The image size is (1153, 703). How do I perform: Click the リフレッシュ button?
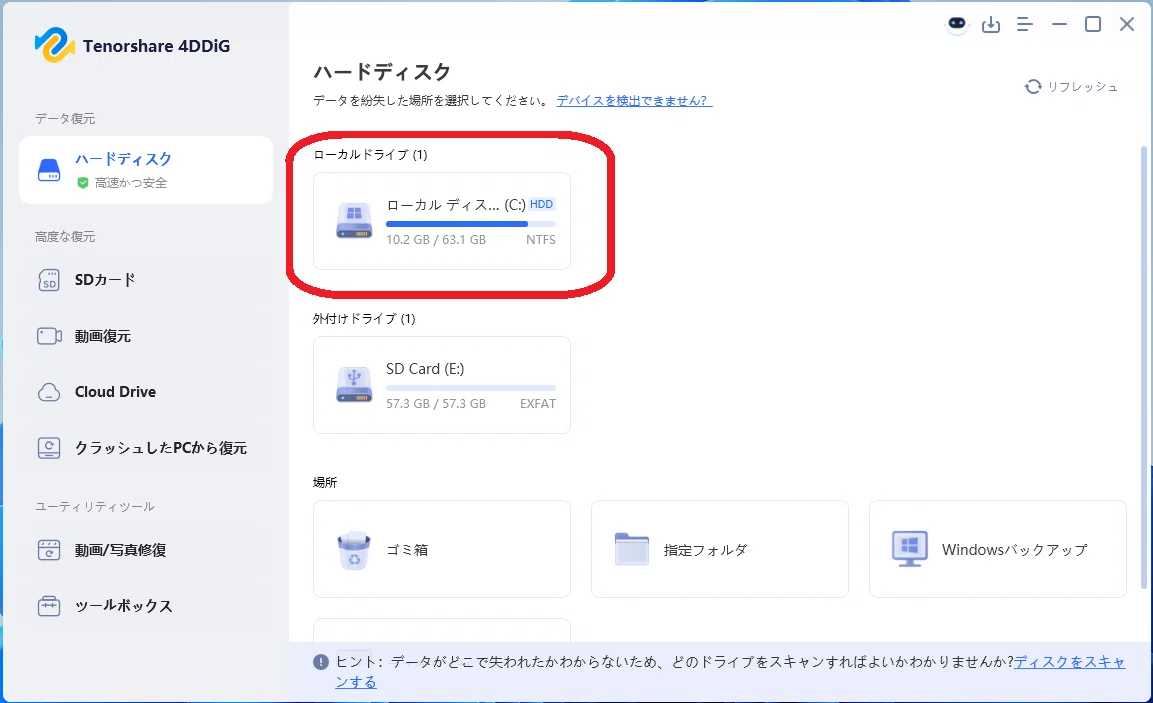1071,87
